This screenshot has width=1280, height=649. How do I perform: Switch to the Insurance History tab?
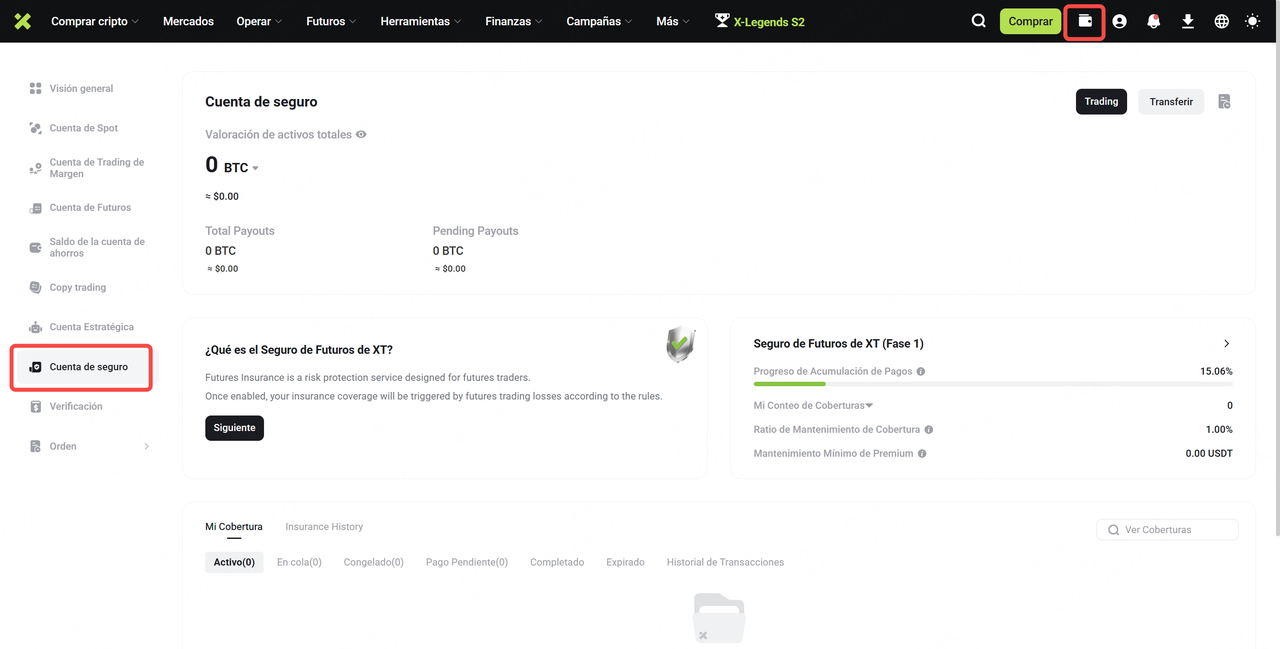click(324, 526)
